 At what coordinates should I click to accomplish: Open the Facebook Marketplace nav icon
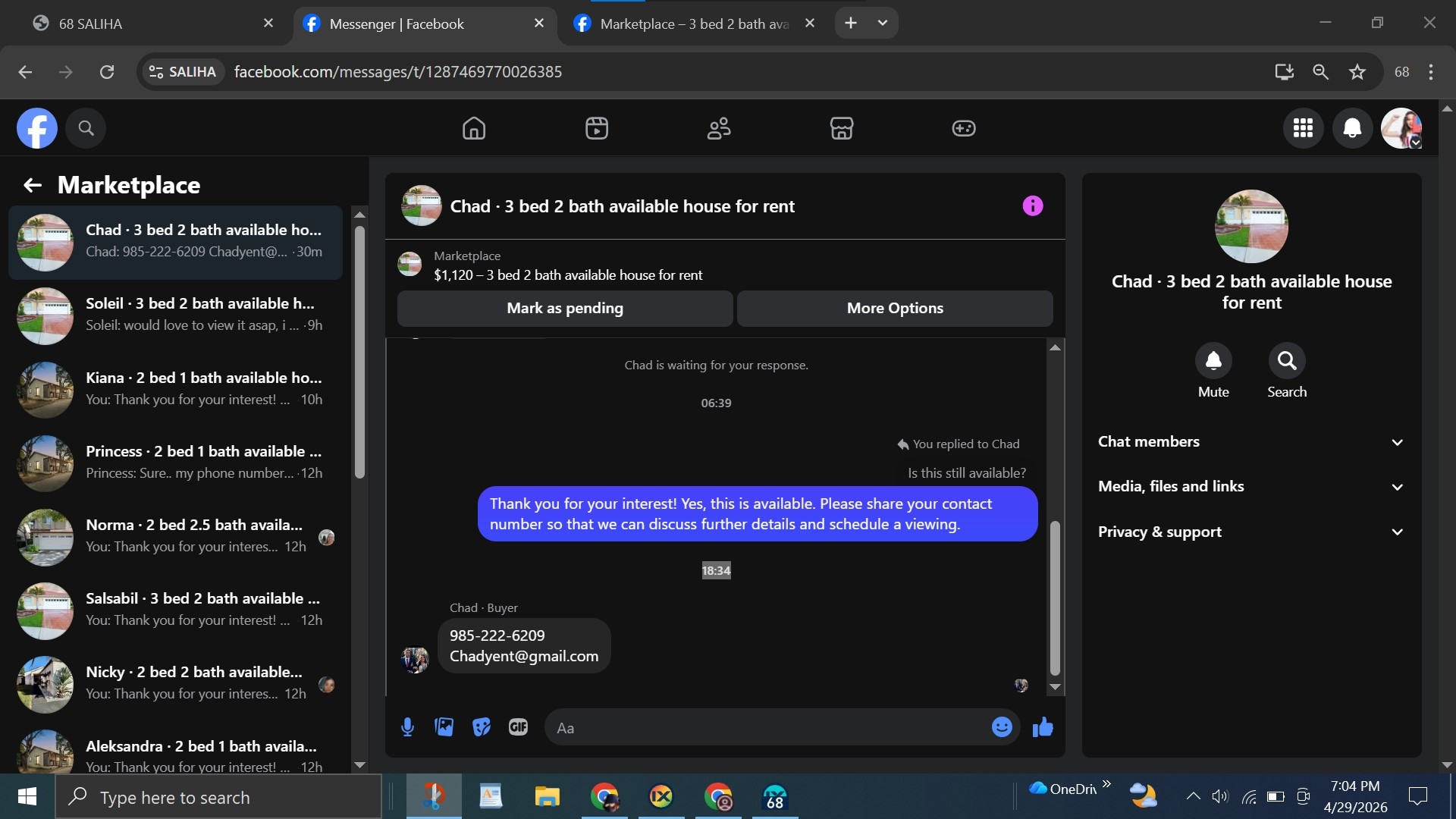[841, 128]
